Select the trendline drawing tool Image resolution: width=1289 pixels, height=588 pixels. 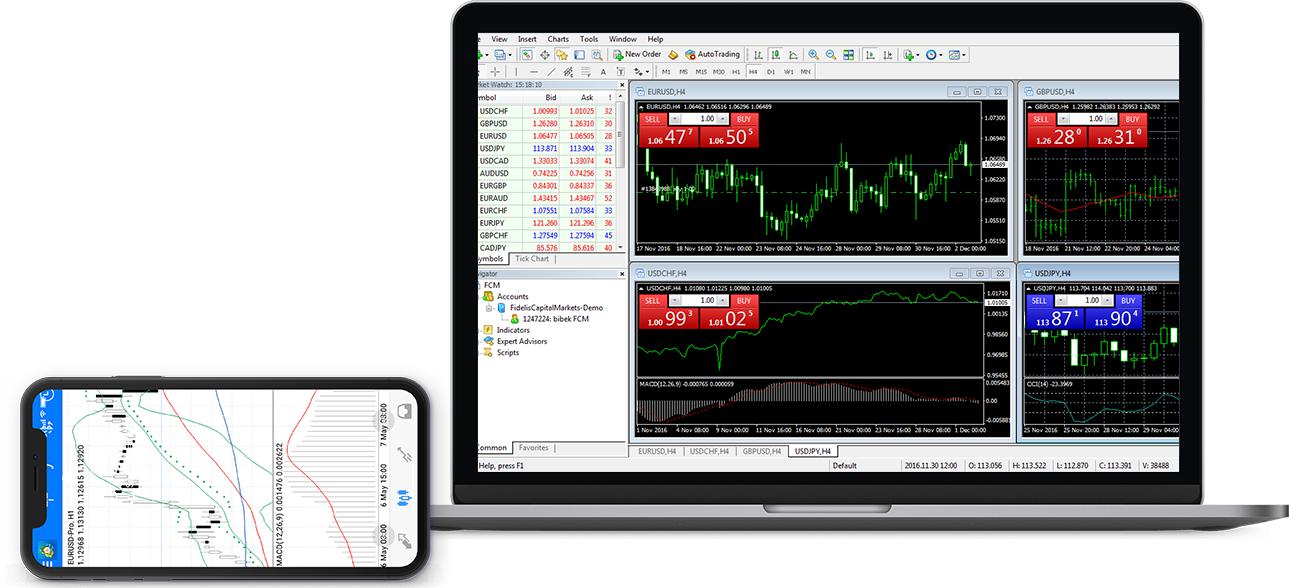point(551,72)
